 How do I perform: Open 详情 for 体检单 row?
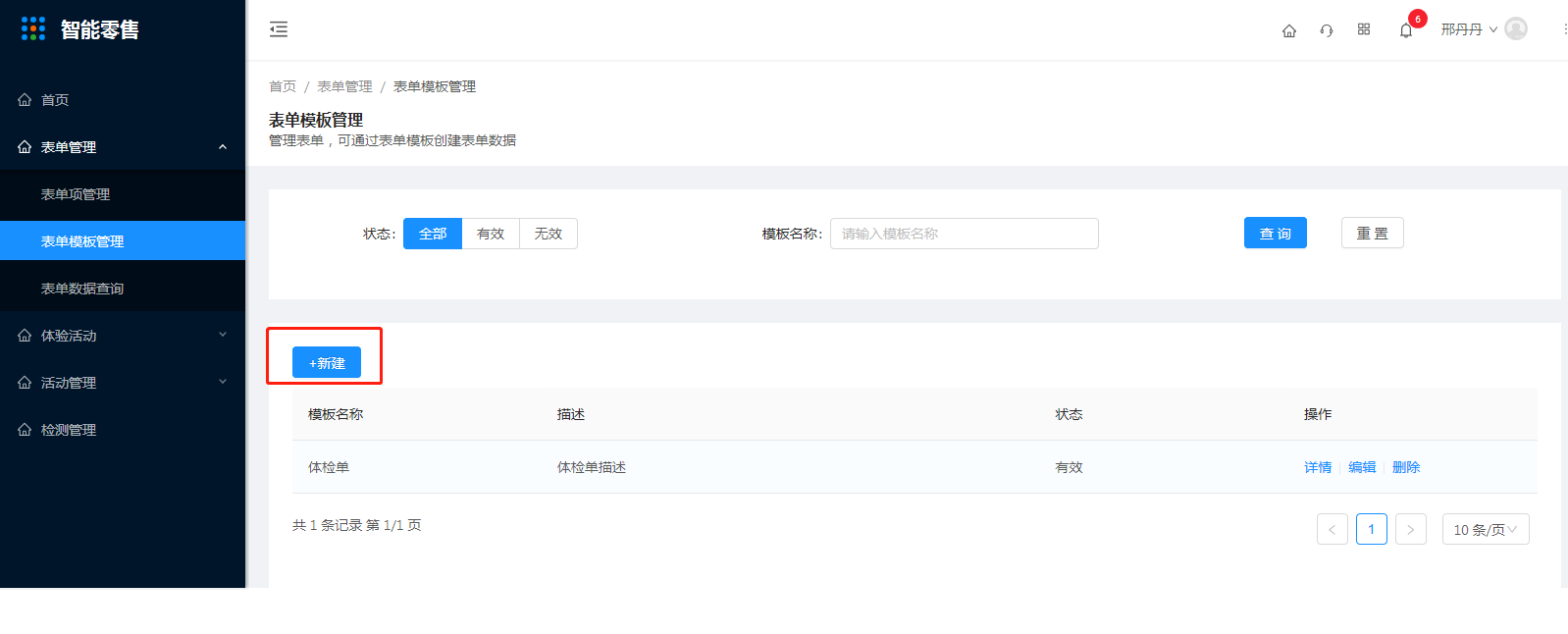point(1318,467)
